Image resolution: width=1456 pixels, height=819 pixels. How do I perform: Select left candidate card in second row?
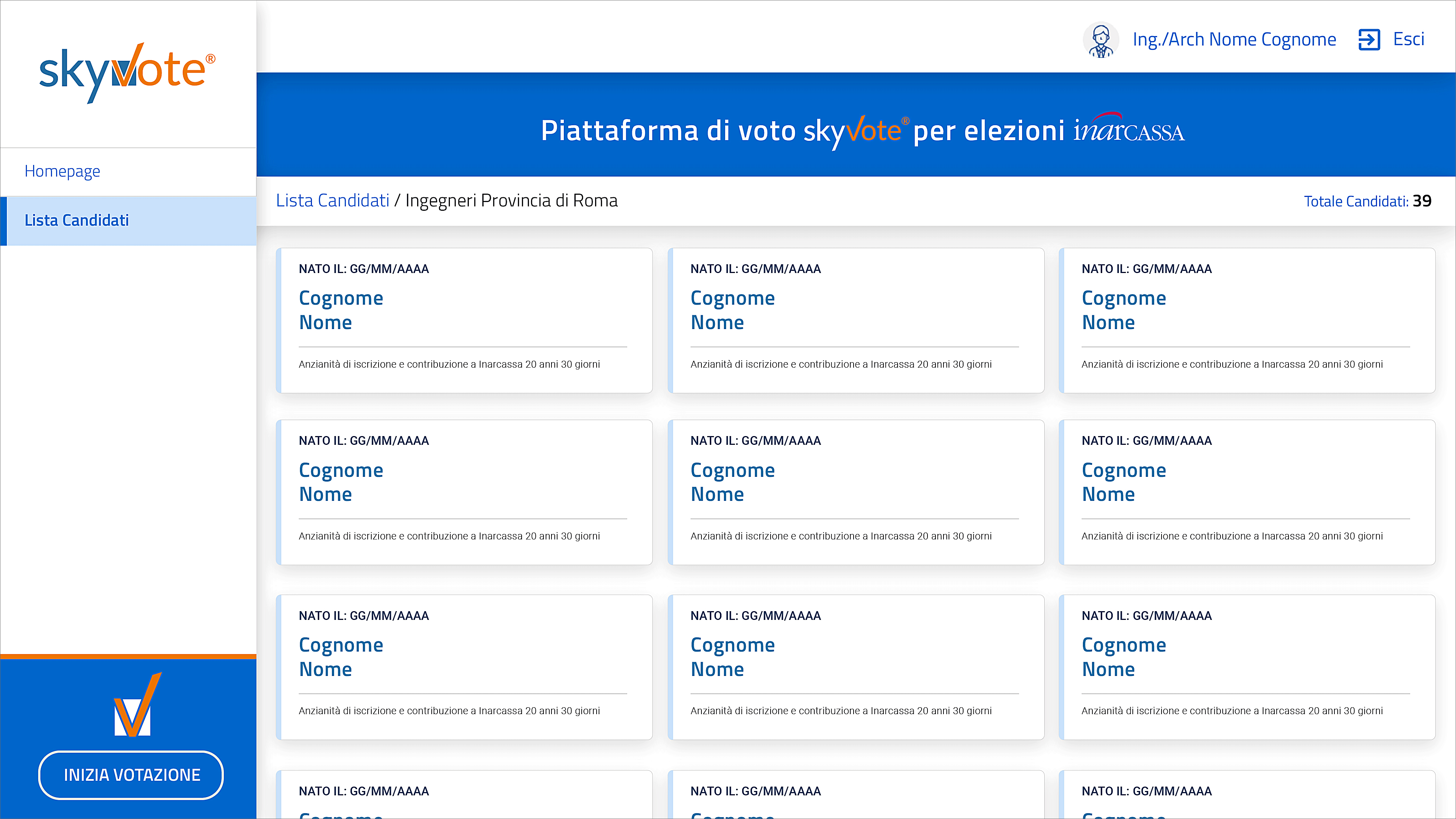(x=463, y=492)
